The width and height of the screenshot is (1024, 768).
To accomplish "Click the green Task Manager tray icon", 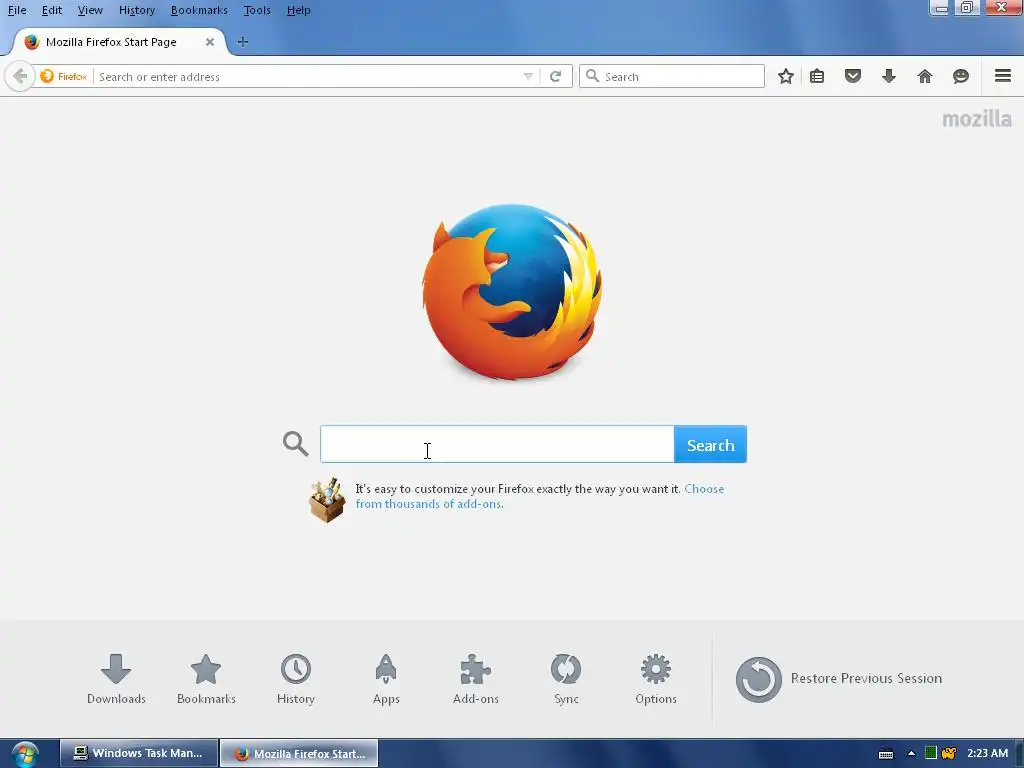I will point(931,753).
